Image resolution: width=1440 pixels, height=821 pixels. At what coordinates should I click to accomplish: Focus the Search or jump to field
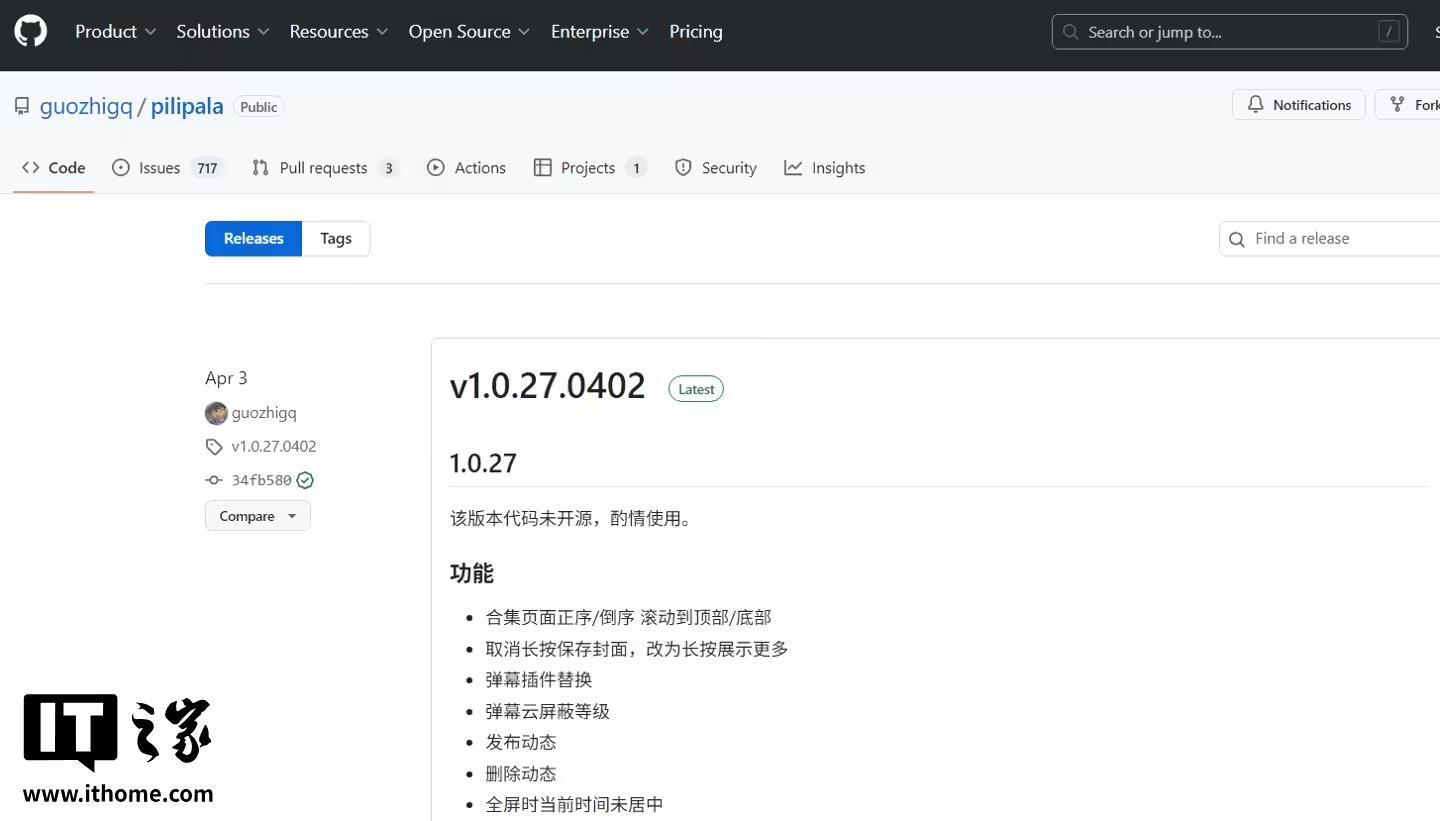coord(1229,32)
